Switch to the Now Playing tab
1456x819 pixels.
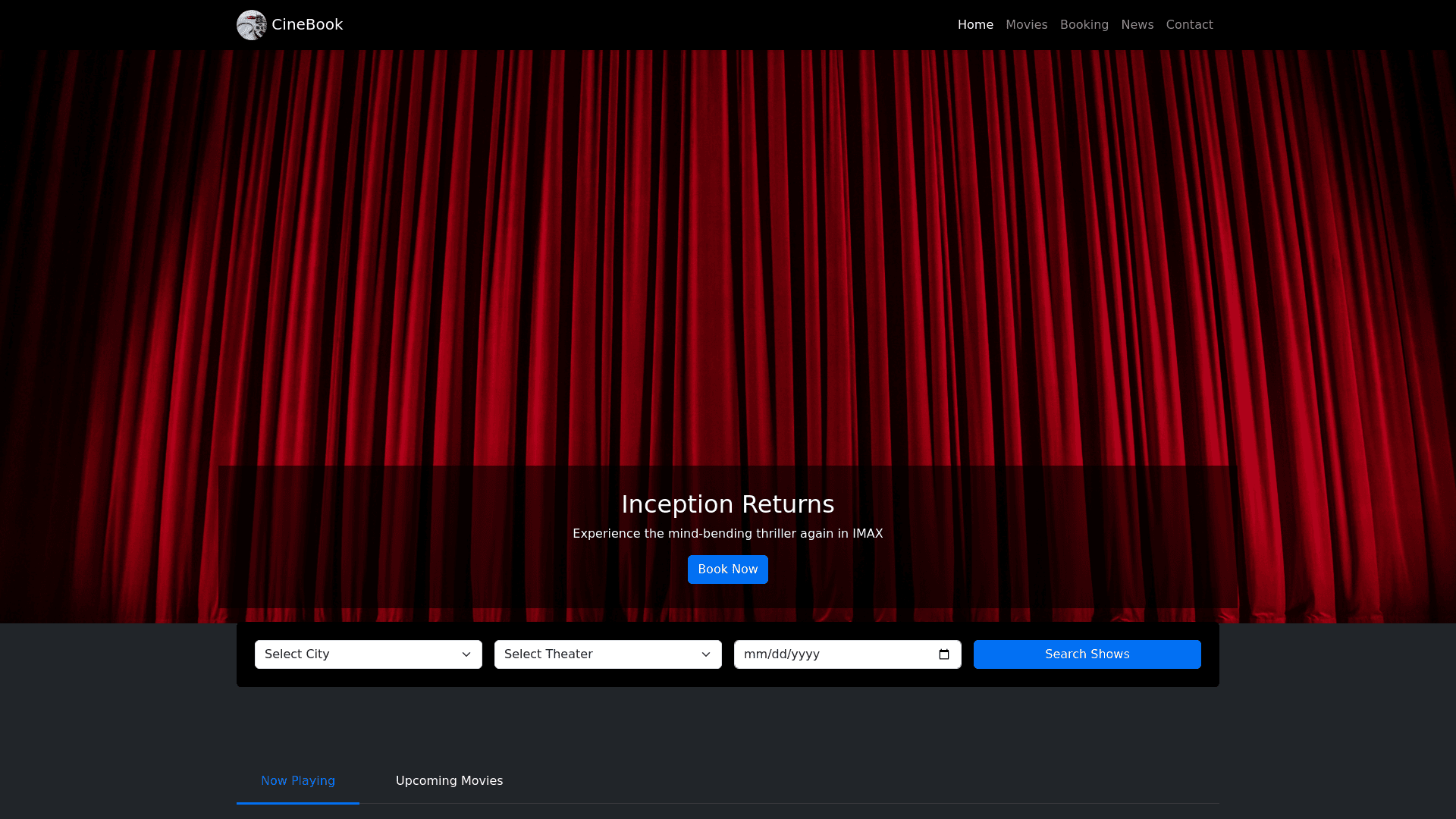(298, 781)
